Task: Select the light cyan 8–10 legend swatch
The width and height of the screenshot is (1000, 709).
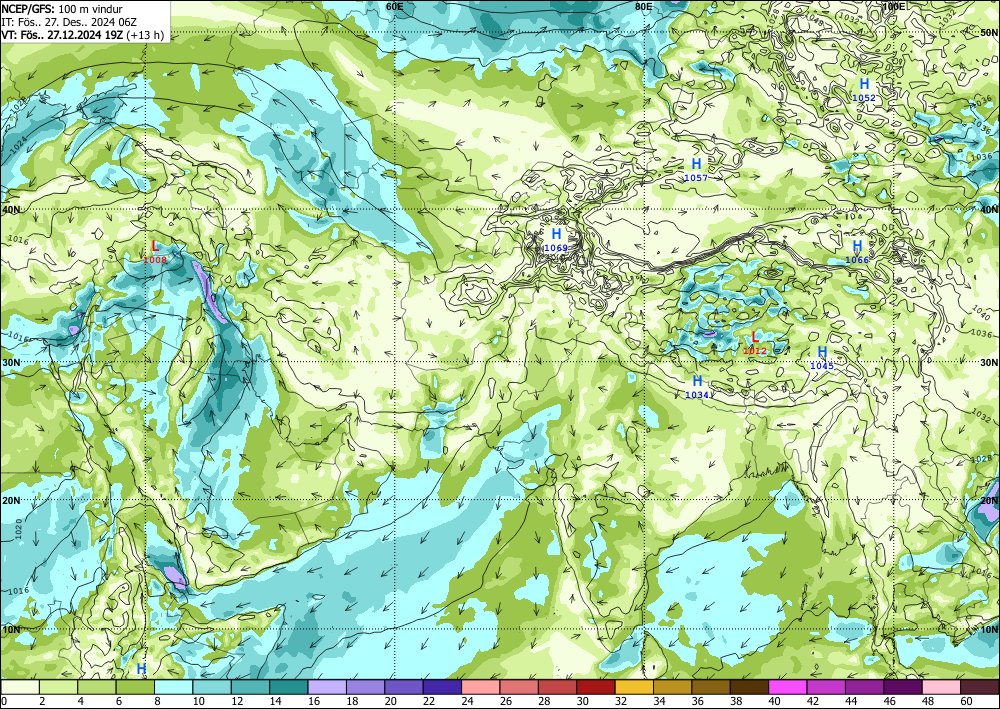Action: coord(173,687)
